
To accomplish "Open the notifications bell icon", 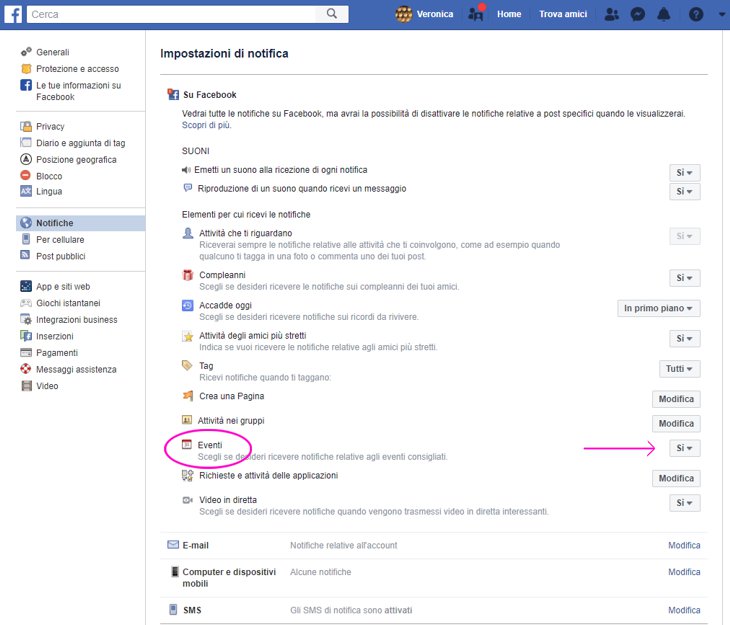I will [663, 14].
